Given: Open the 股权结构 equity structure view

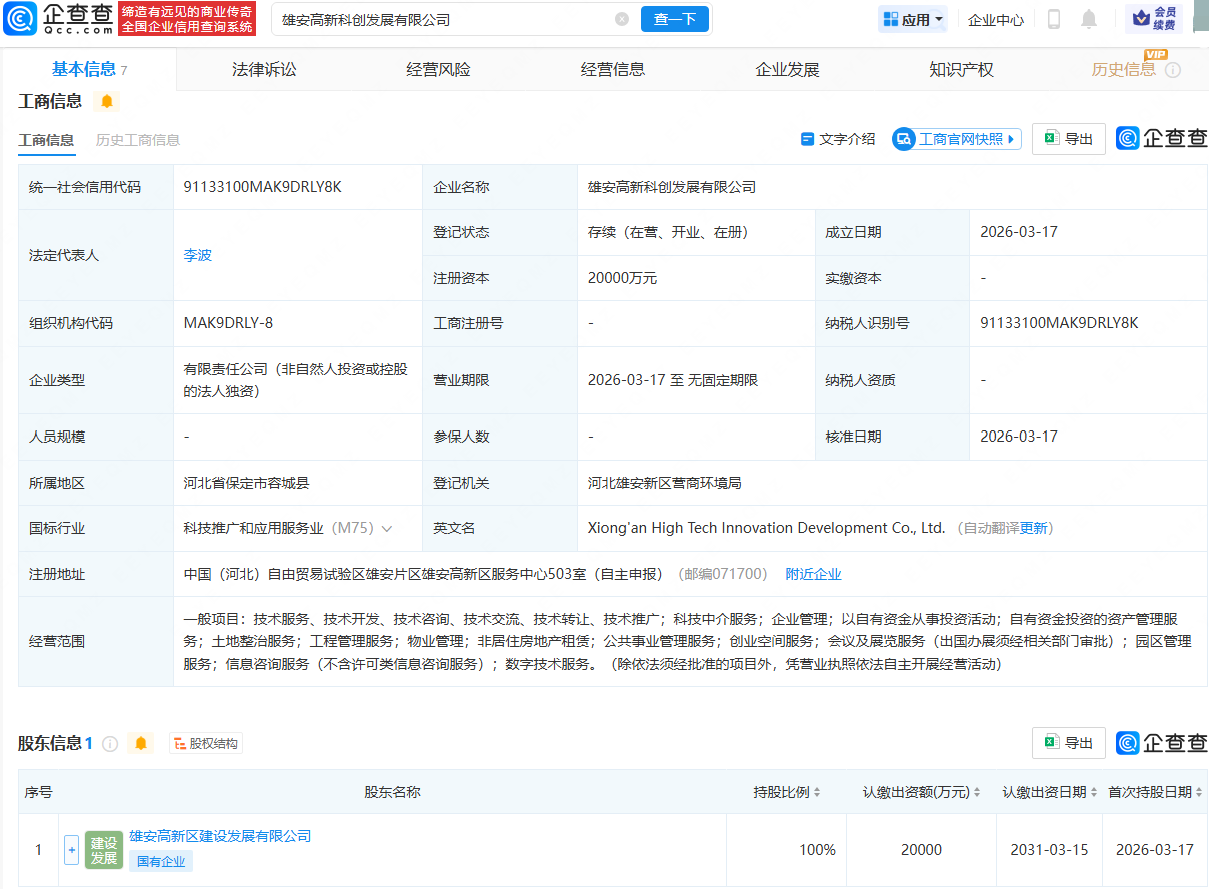Looking at the screenshot, I should (206, 743).
